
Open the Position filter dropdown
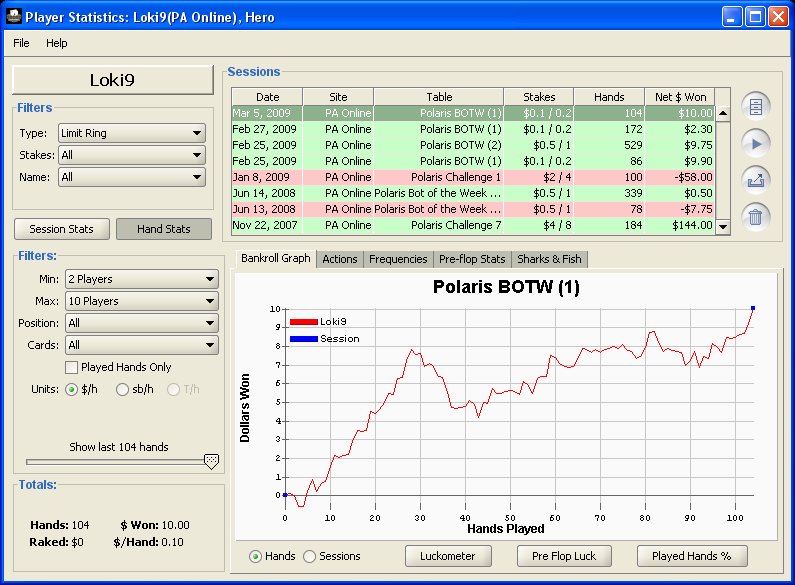(x=141, y=323)
